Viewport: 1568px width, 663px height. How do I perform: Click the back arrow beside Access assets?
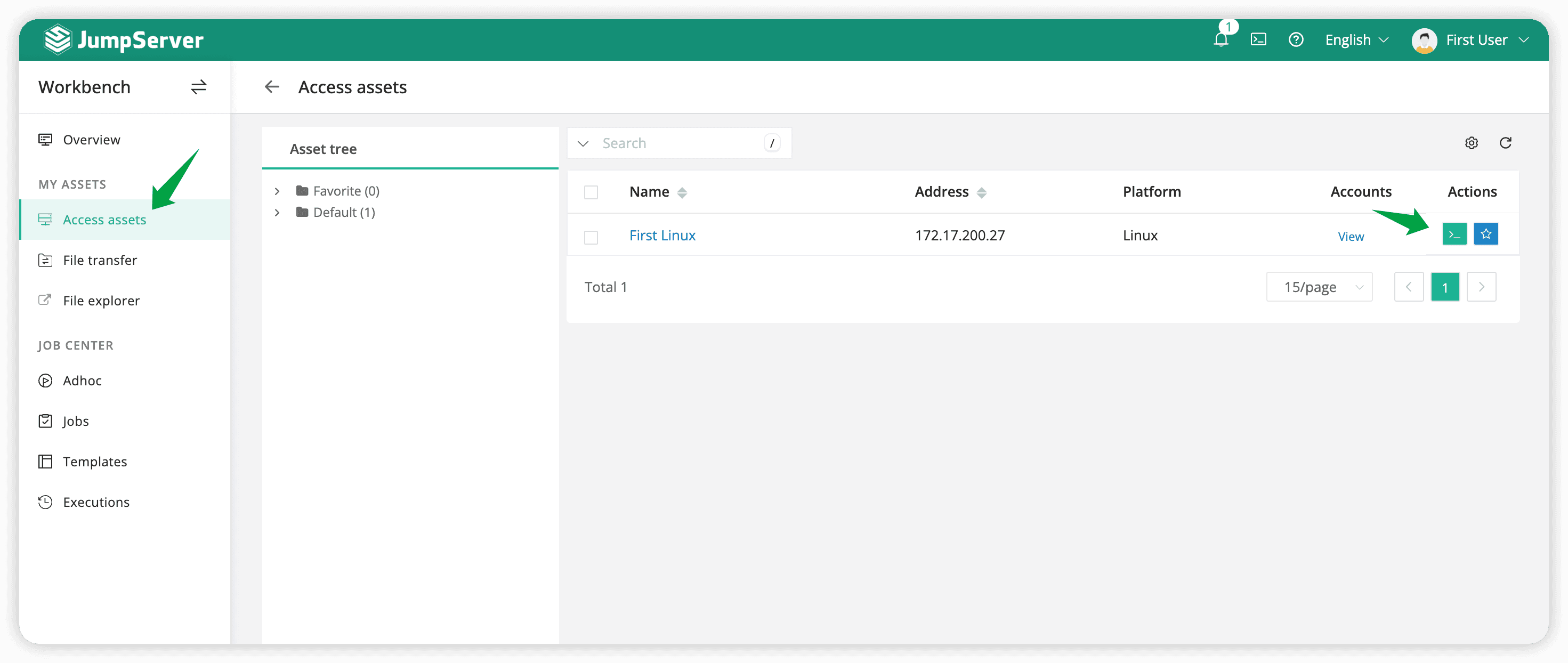[x=271, y=86]
